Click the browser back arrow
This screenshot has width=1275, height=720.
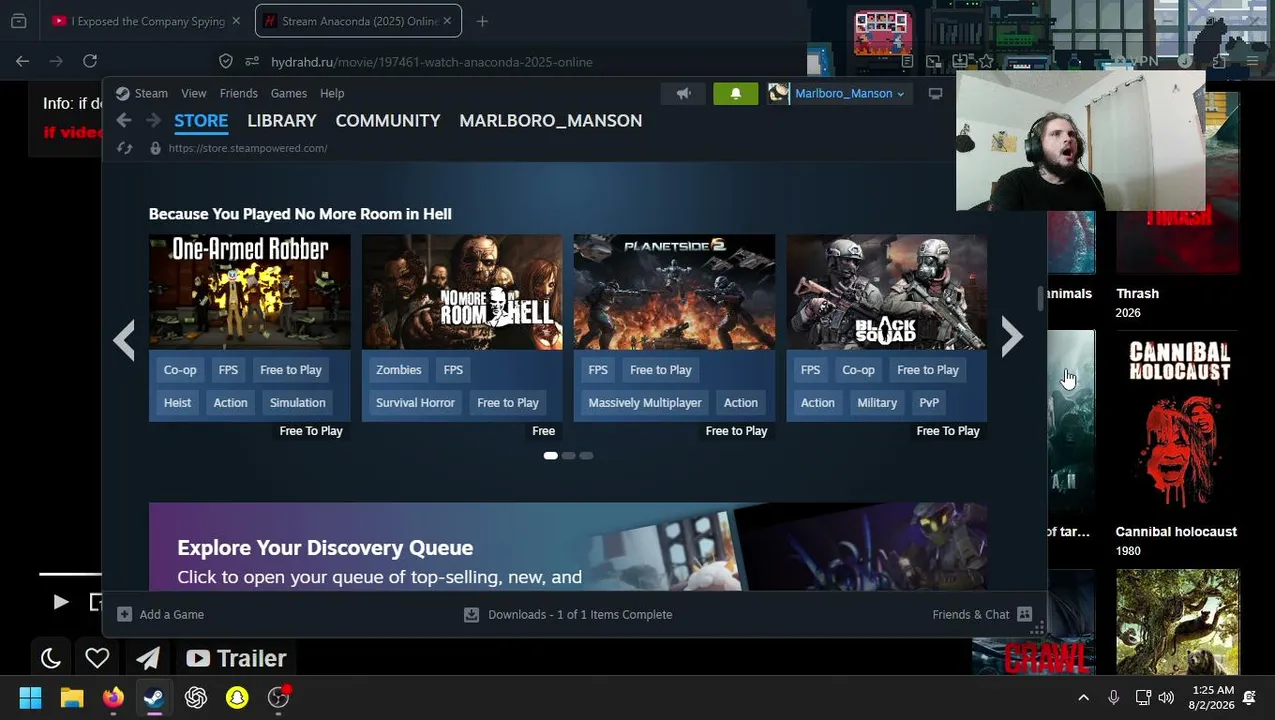(22, 61)
